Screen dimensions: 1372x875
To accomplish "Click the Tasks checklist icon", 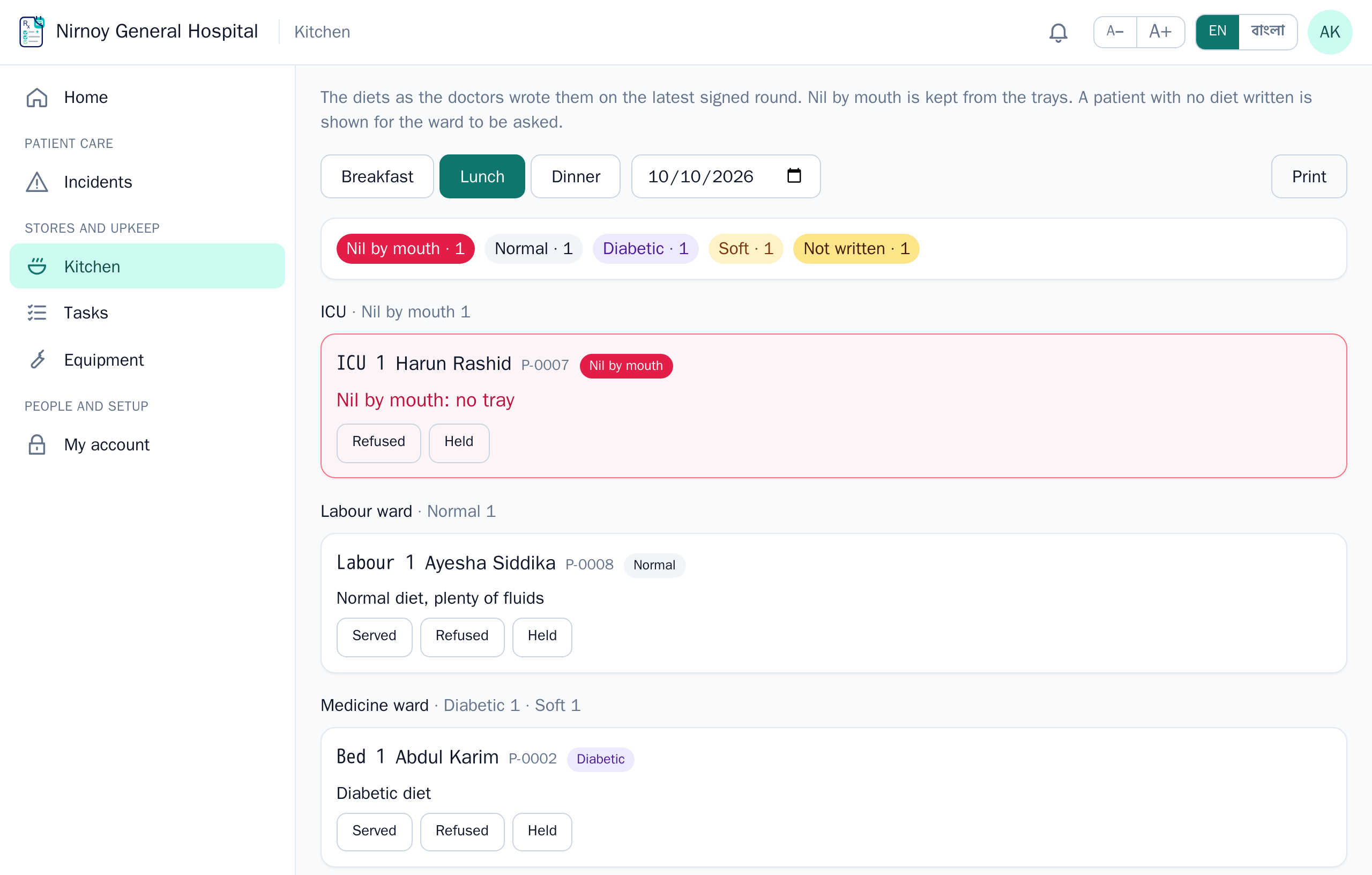I will tap(37, 313).
